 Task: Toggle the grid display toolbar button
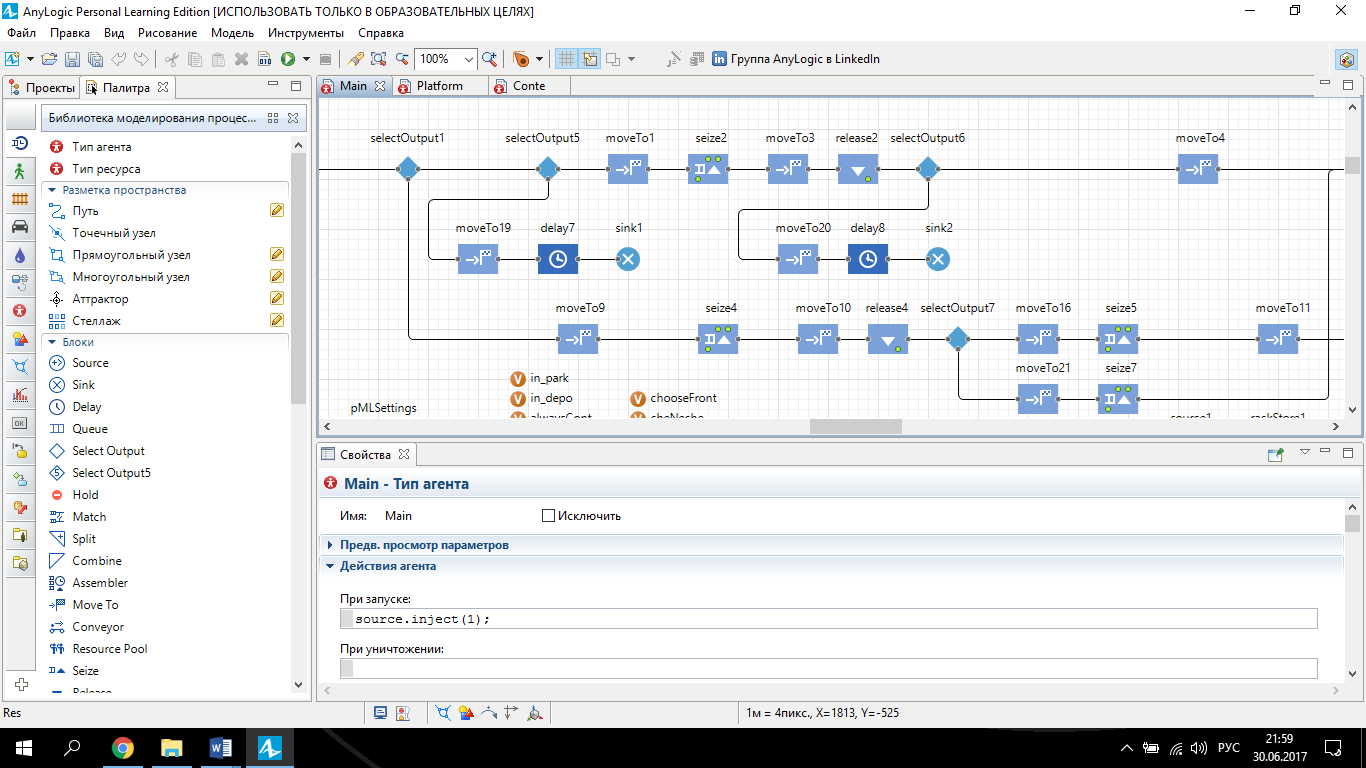point(566,59)
